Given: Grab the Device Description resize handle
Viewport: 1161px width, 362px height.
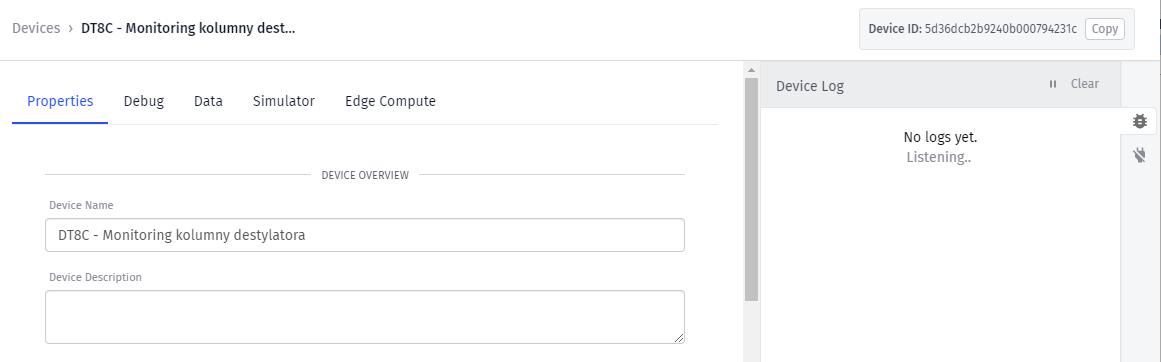Looking at the screenshot, I should pos(679,338).
